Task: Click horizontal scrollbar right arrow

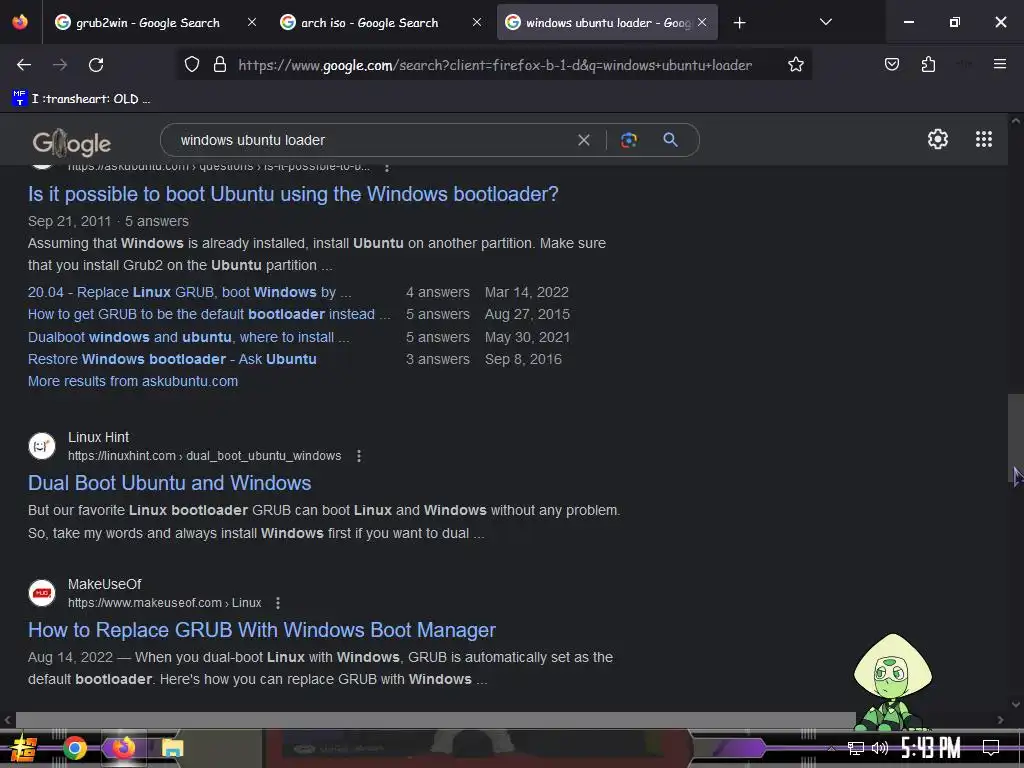Action: [x=1000, y=720]
